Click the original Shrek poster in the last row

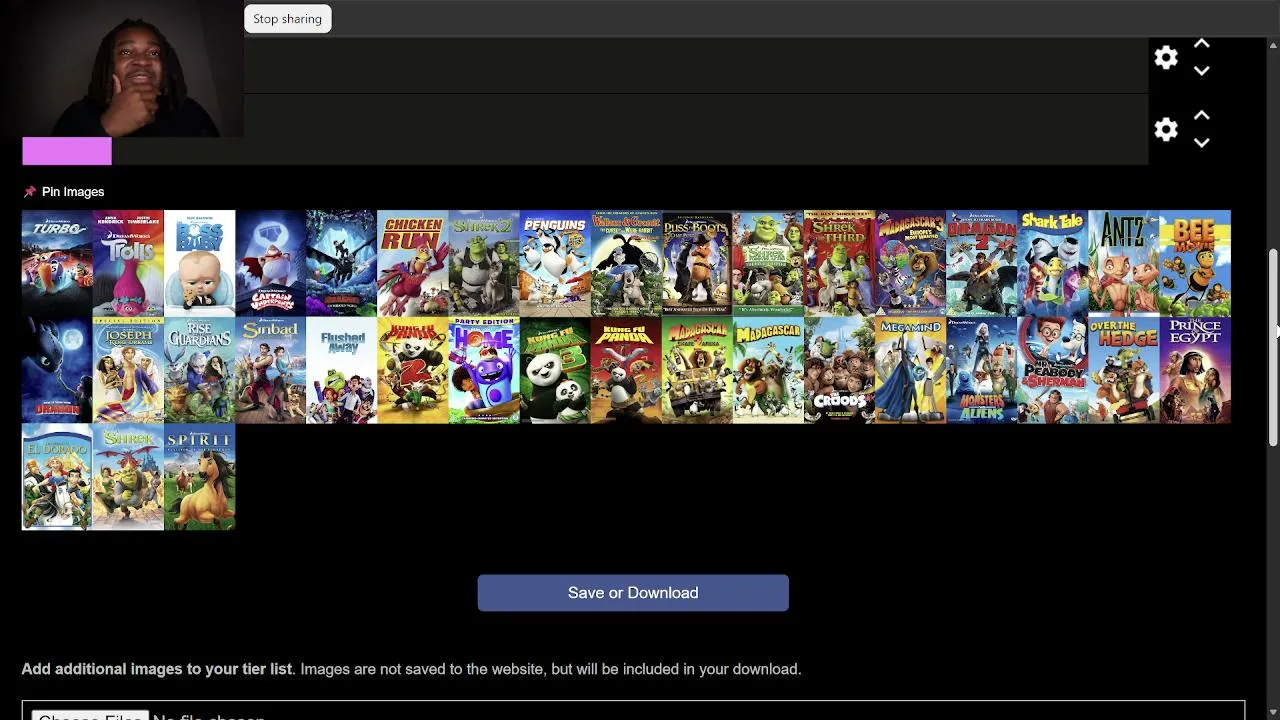click(x=128, y=477)
